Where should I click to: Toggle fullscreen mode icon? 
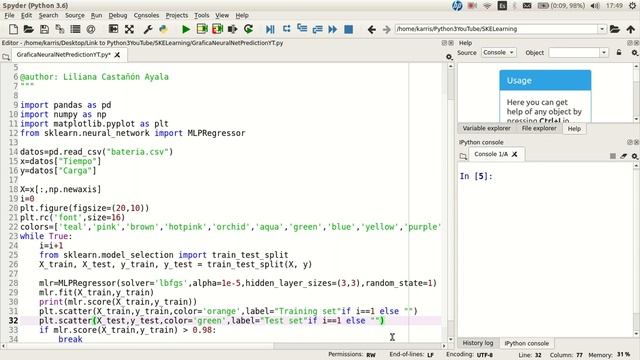[129, 29]
